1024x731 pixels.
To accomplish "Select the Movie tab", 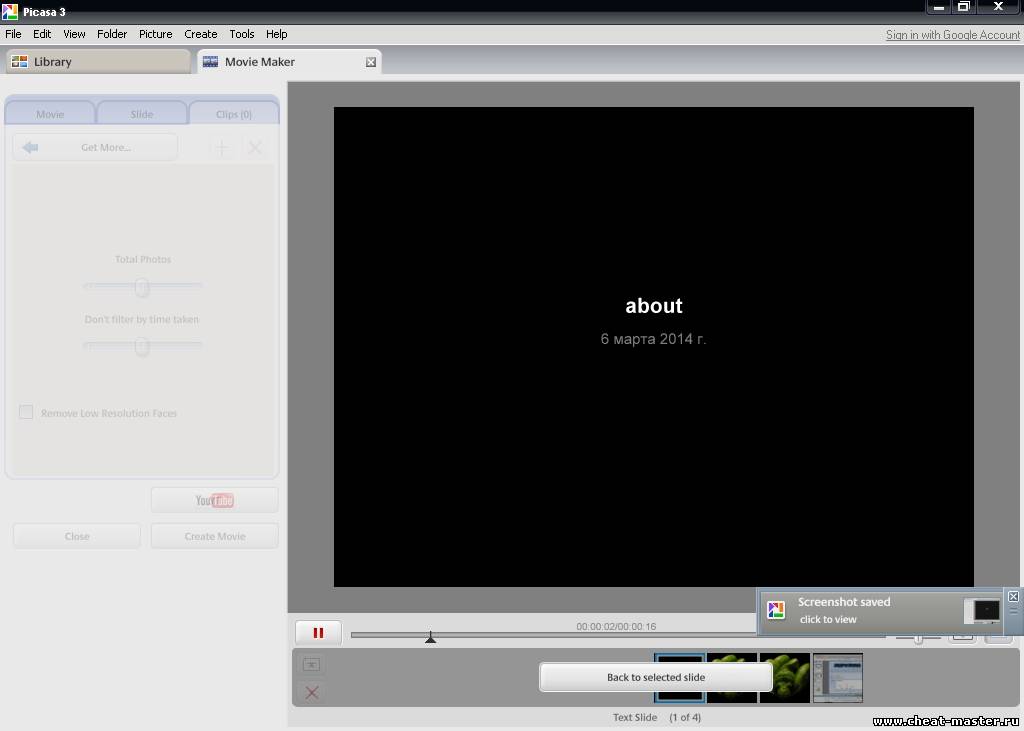I will point(50,114).
